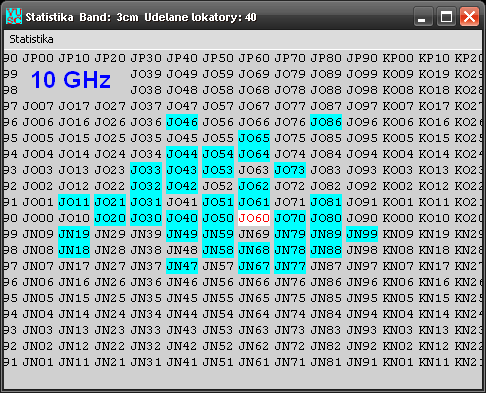Click the KO08 locator cell

398,90
